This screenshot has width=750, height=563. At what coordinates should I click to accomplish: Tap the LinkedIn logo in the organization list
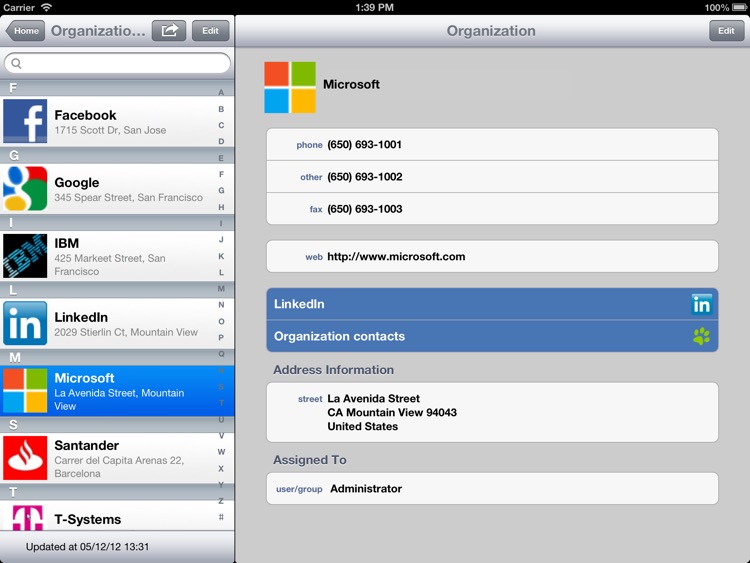tap(25, 323)
